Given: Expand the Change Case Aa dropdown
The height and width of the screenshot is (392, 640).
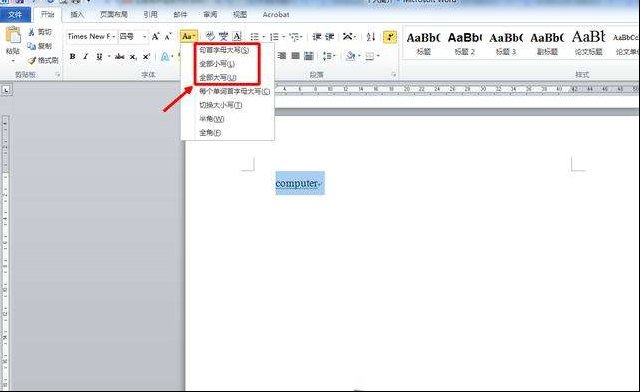Looking at the screenshot, I should click(189, 36).
